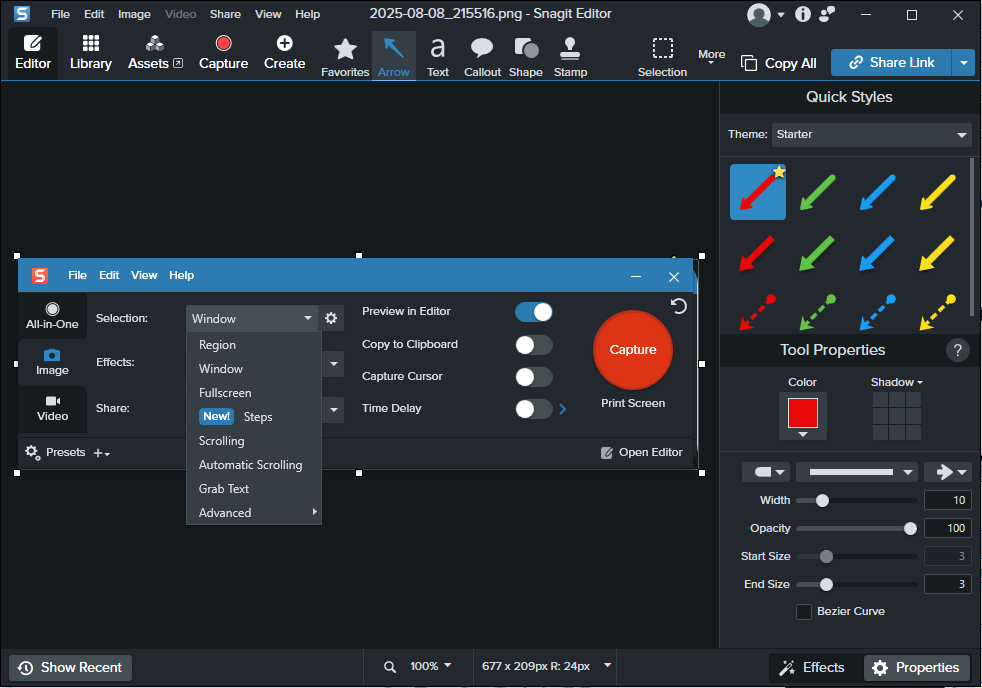
Task: Click the End Size value field
Action: [948, 584]
